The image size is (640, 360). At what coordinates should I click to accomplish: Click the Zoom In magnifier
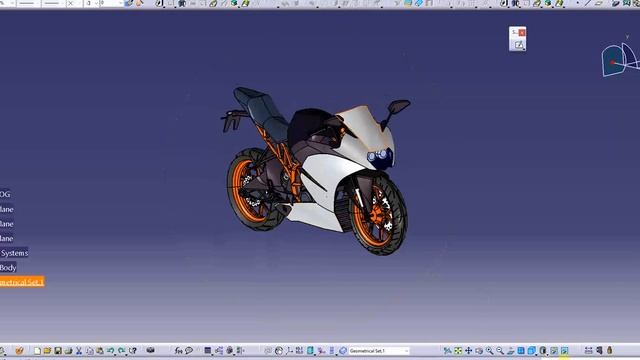tap(490, 351)
